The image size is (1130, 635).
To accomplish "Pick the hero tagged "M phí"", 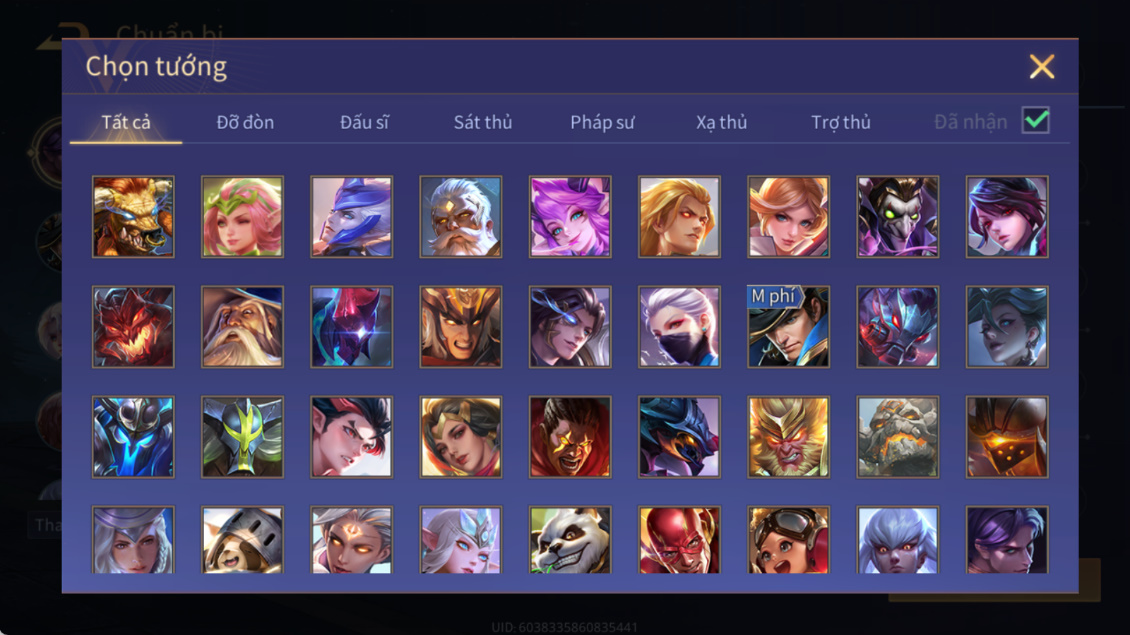I will (788, 327).
